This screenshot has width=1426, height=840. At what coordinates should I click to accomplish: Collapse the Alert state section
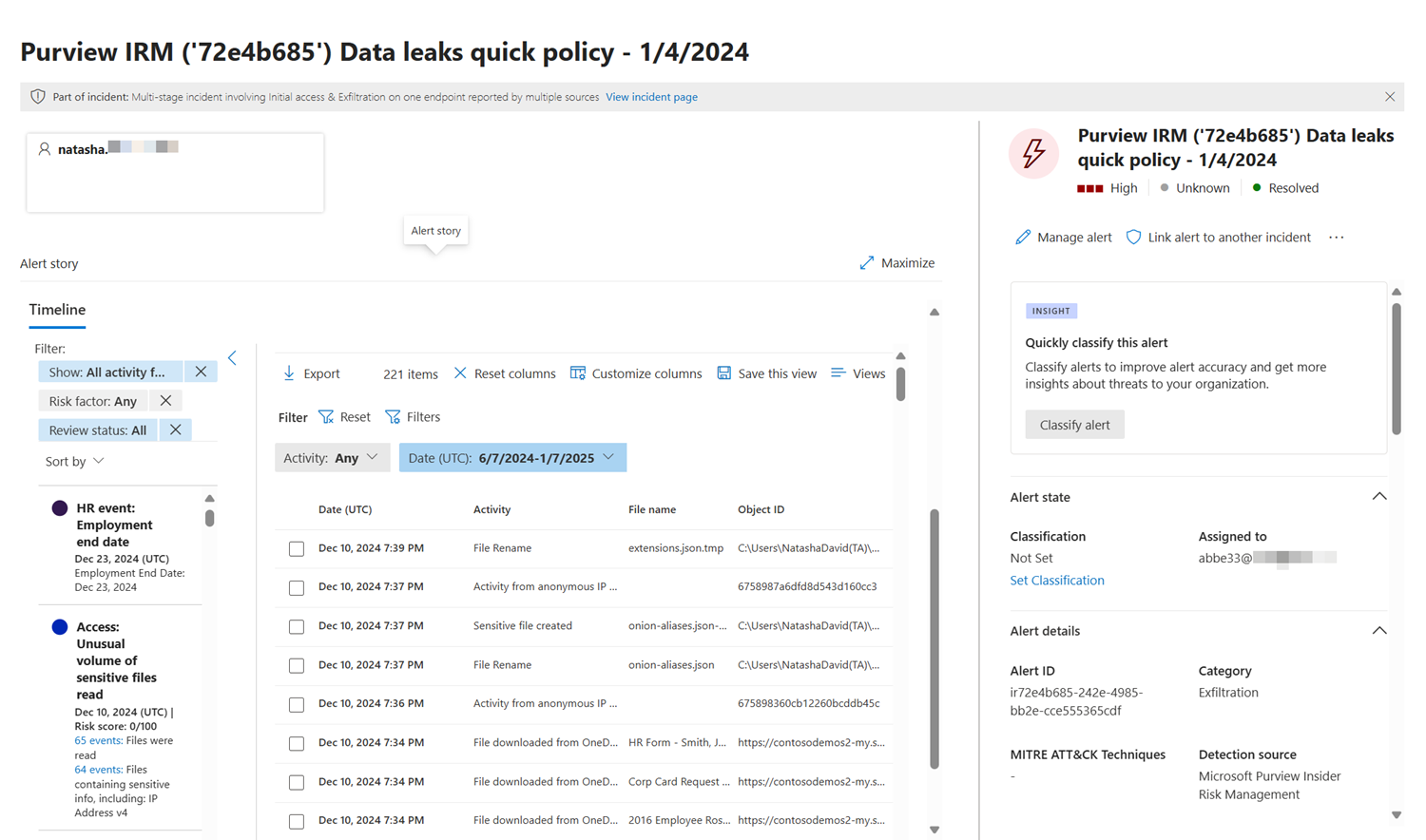(x=1378, y=497)
